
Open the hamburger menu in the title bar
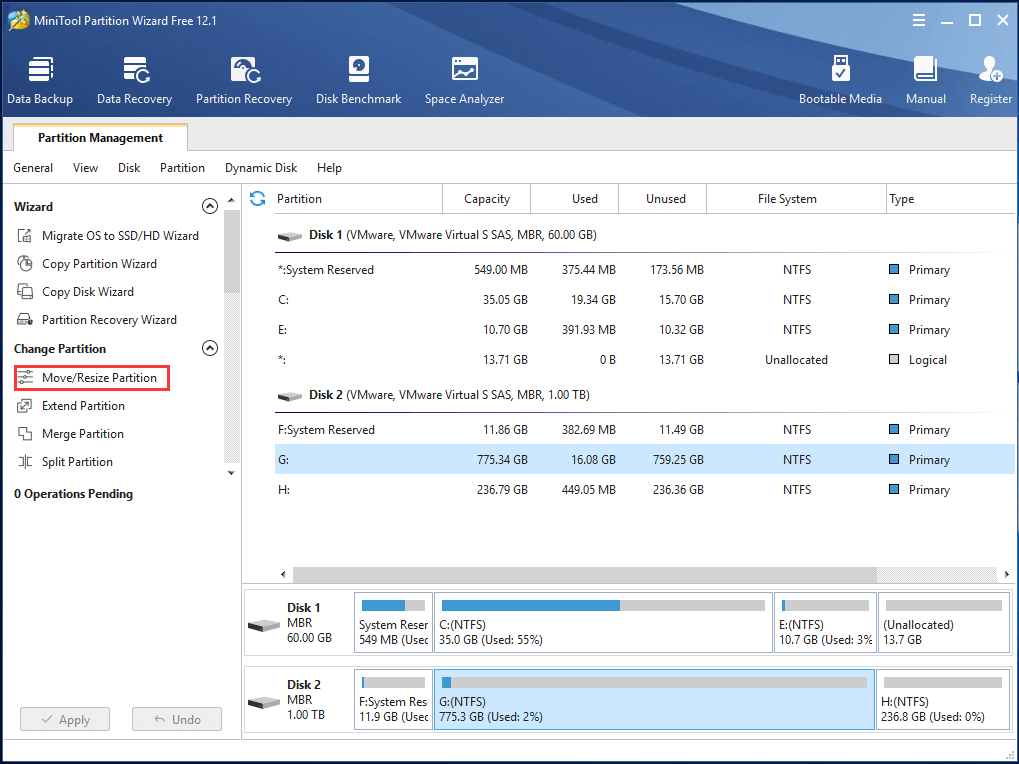(x=919, y=21)
